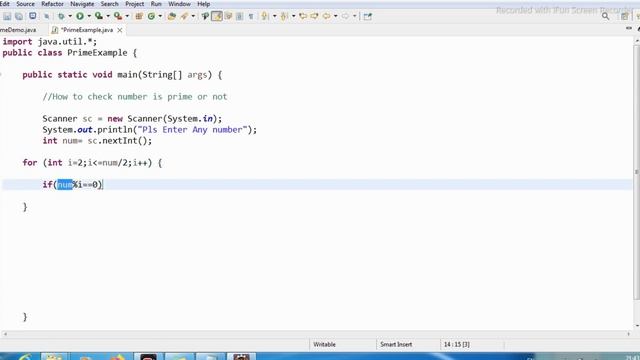Open the Project menu
Viewport: 640px width, 360px height.
coord(134,4)
